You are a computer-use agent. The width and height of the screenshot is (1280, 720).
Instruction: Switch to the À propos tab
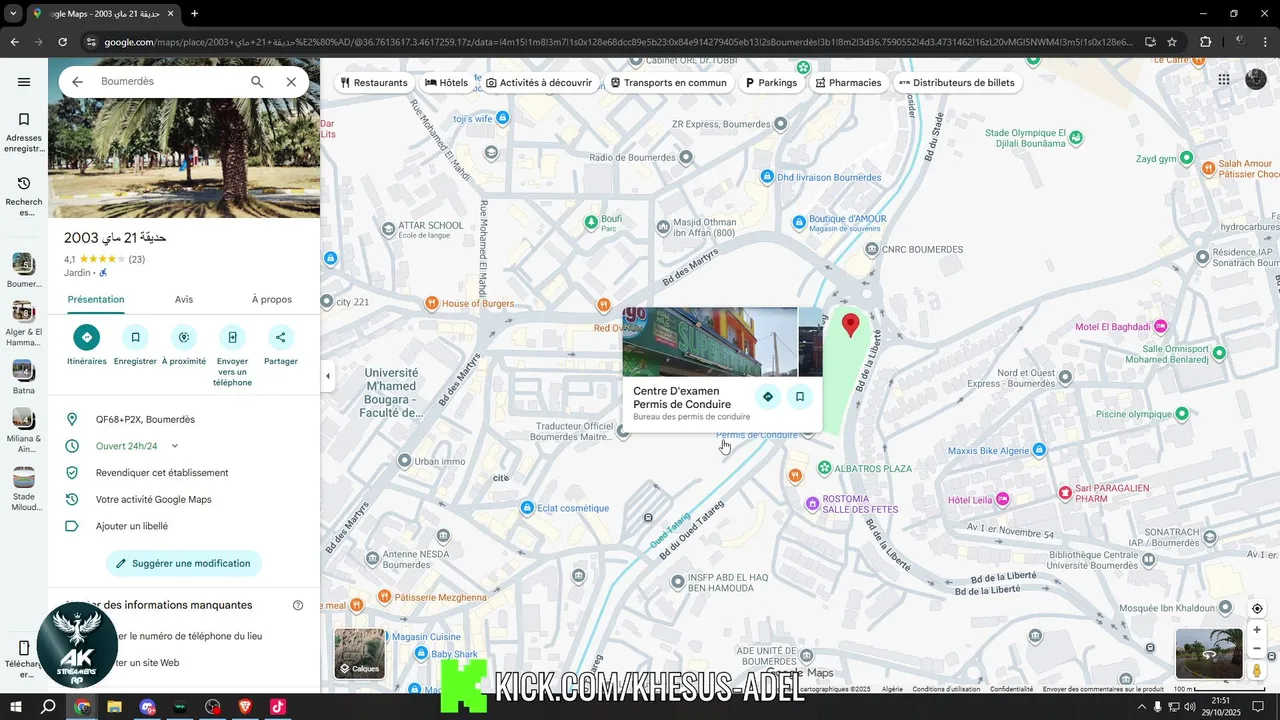272,299
